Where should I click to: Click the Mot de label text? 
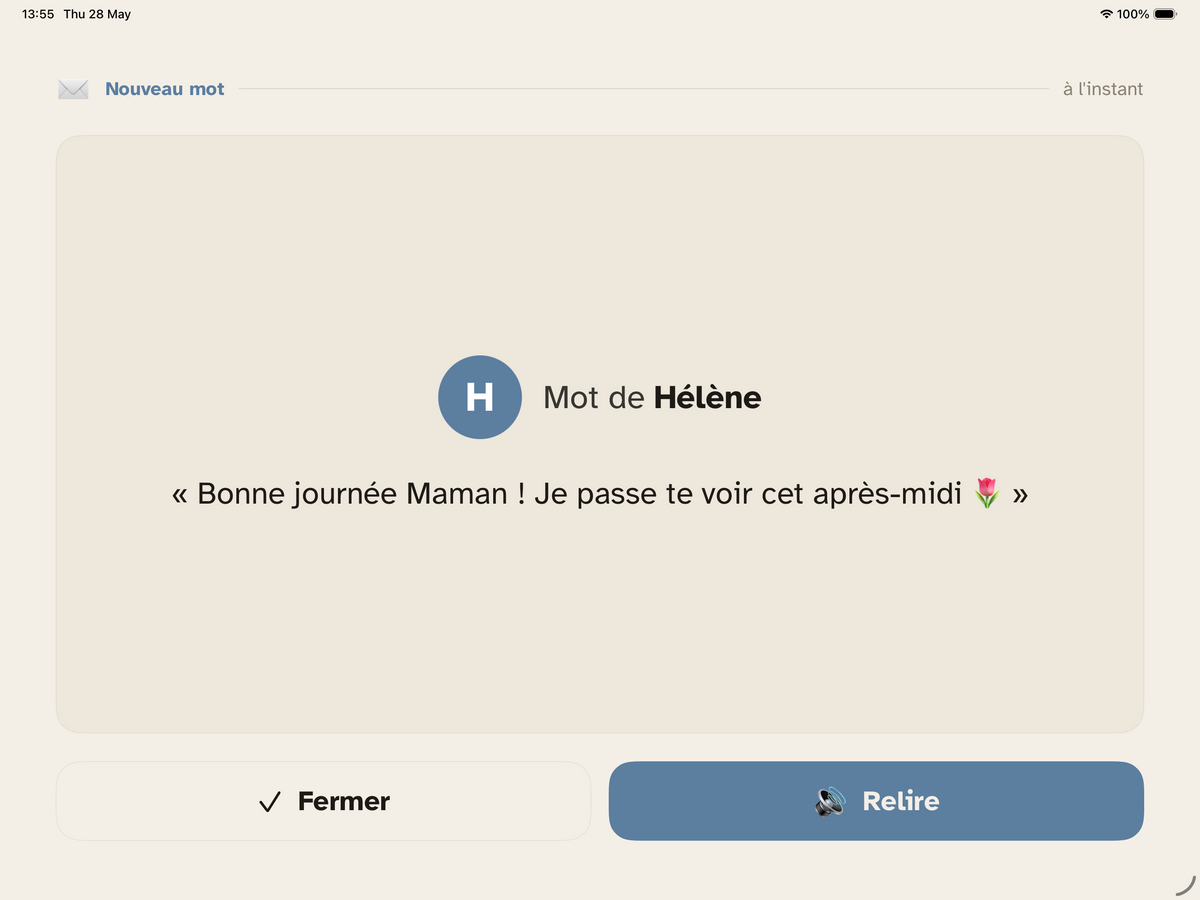pyautogui.click(x=594, y=397)
